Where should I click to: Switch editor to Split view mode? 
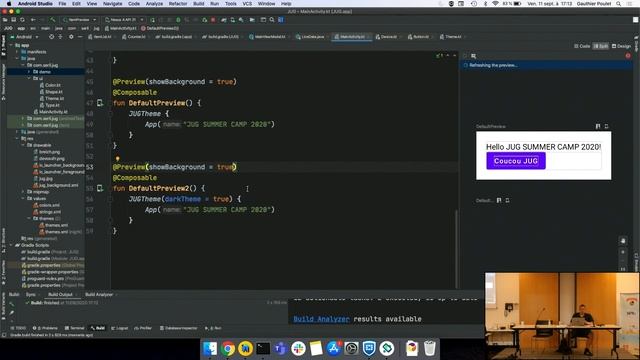click(x=601, y=46)
